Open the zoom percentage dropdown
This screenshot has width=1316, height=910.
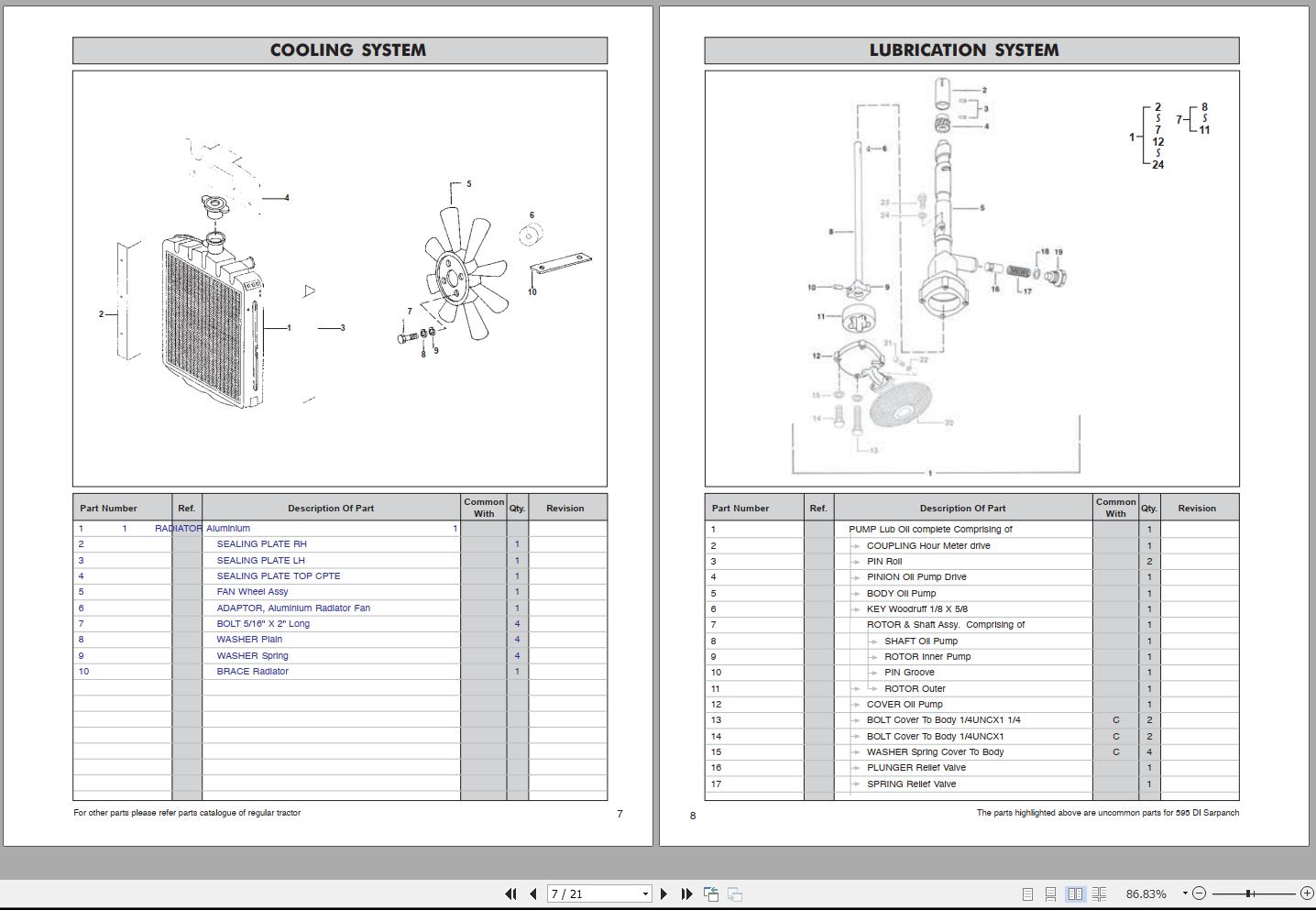1182,894
